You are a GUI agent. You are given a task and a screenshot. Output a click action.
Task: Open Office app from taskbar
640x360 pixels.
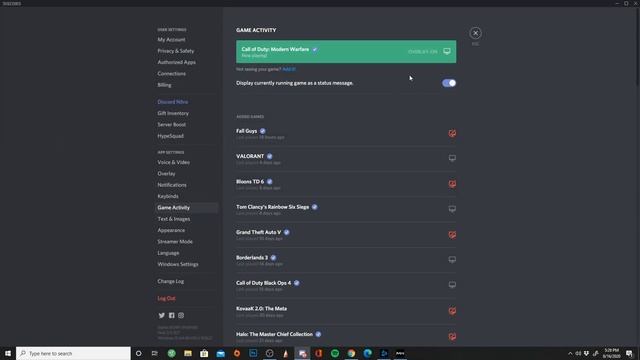[318, 353]
